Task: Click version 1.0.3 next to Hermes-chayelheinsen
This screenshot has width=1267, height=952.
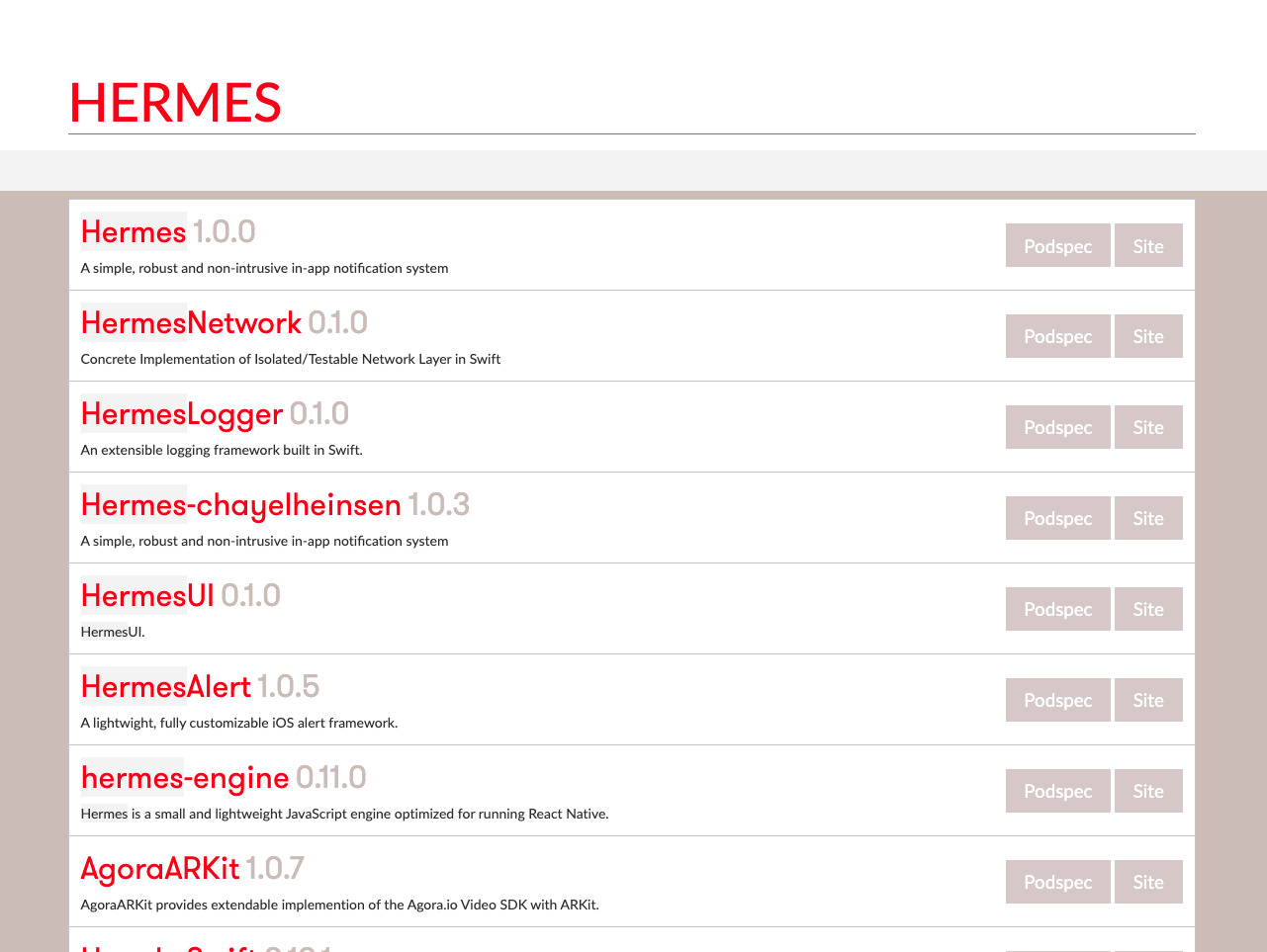Action: (x=439, y=504)
